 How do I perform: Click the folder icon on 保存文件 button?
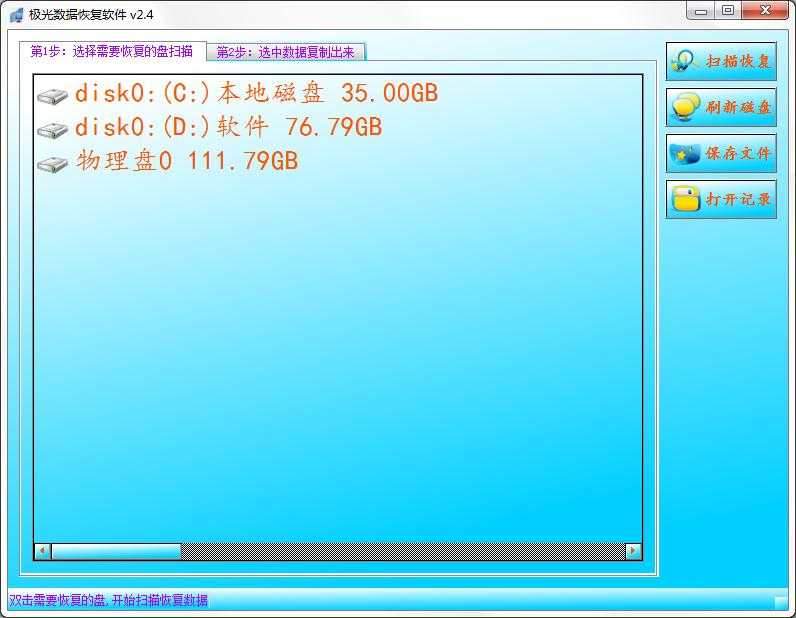(x=685, y=154)
